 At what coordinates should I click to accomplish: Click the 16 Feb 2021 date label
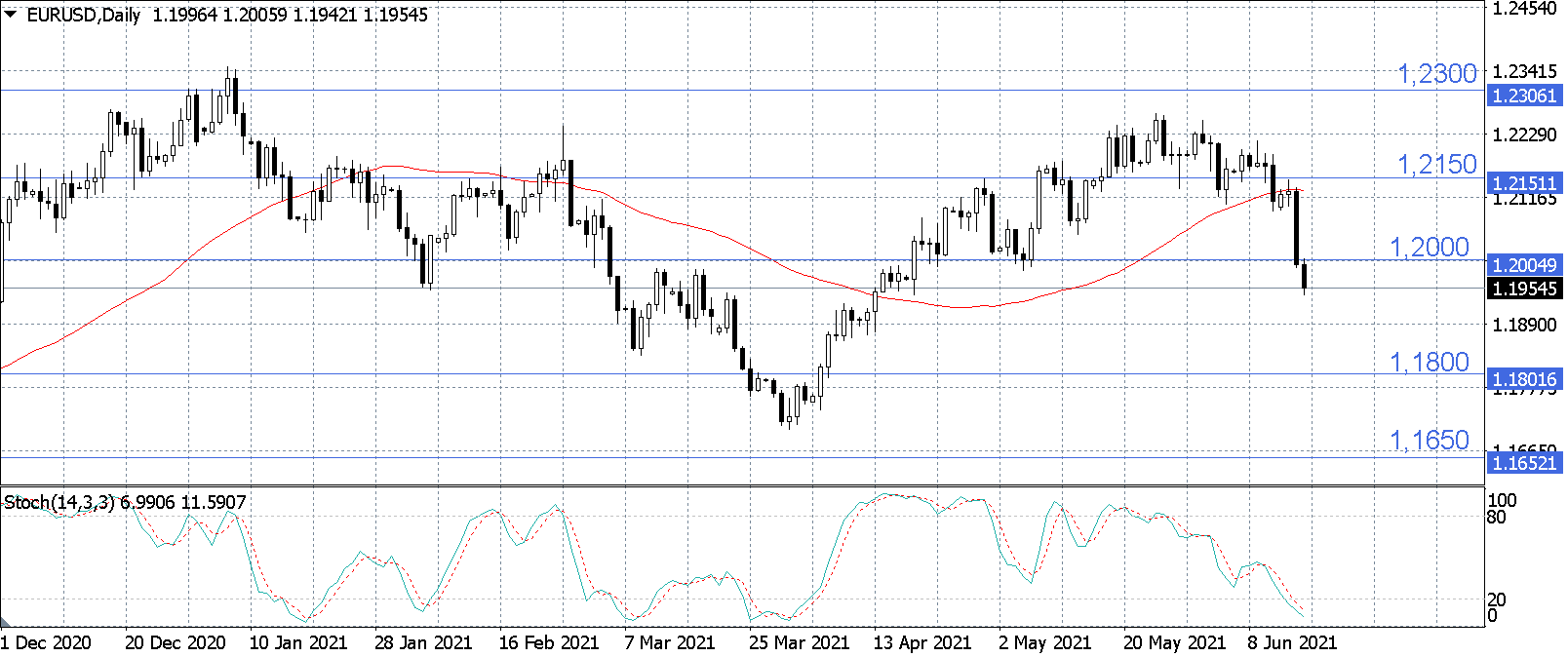549,642
